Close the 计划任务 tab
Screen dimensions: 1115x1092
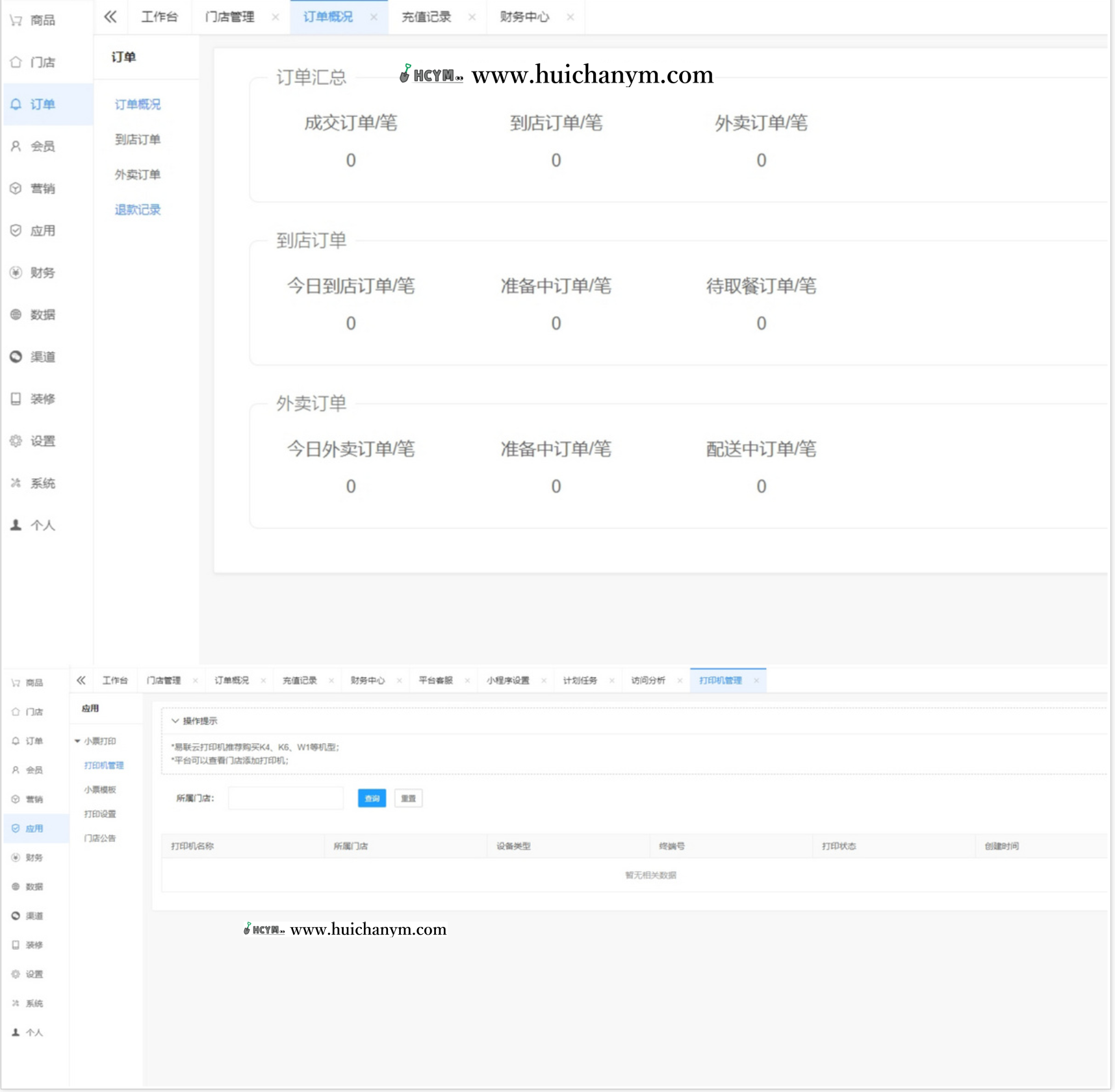point(611,680)
